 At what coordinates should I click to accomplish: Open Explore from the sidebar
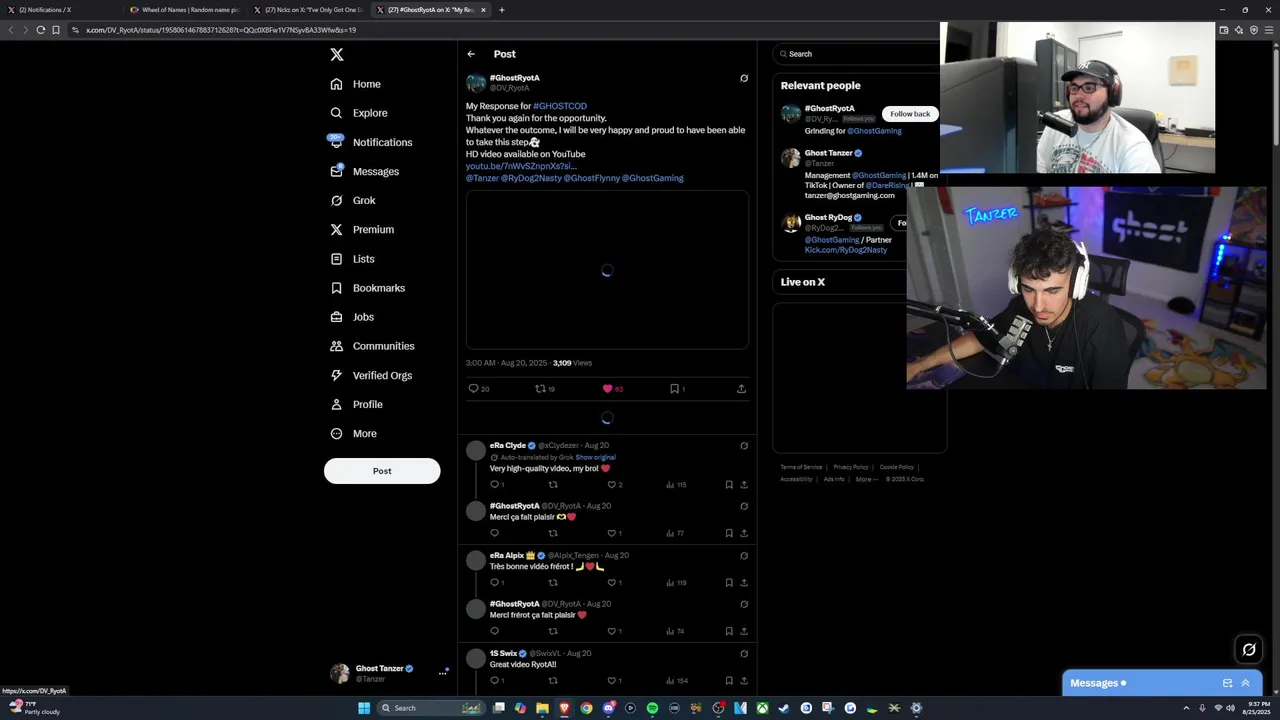359,113
